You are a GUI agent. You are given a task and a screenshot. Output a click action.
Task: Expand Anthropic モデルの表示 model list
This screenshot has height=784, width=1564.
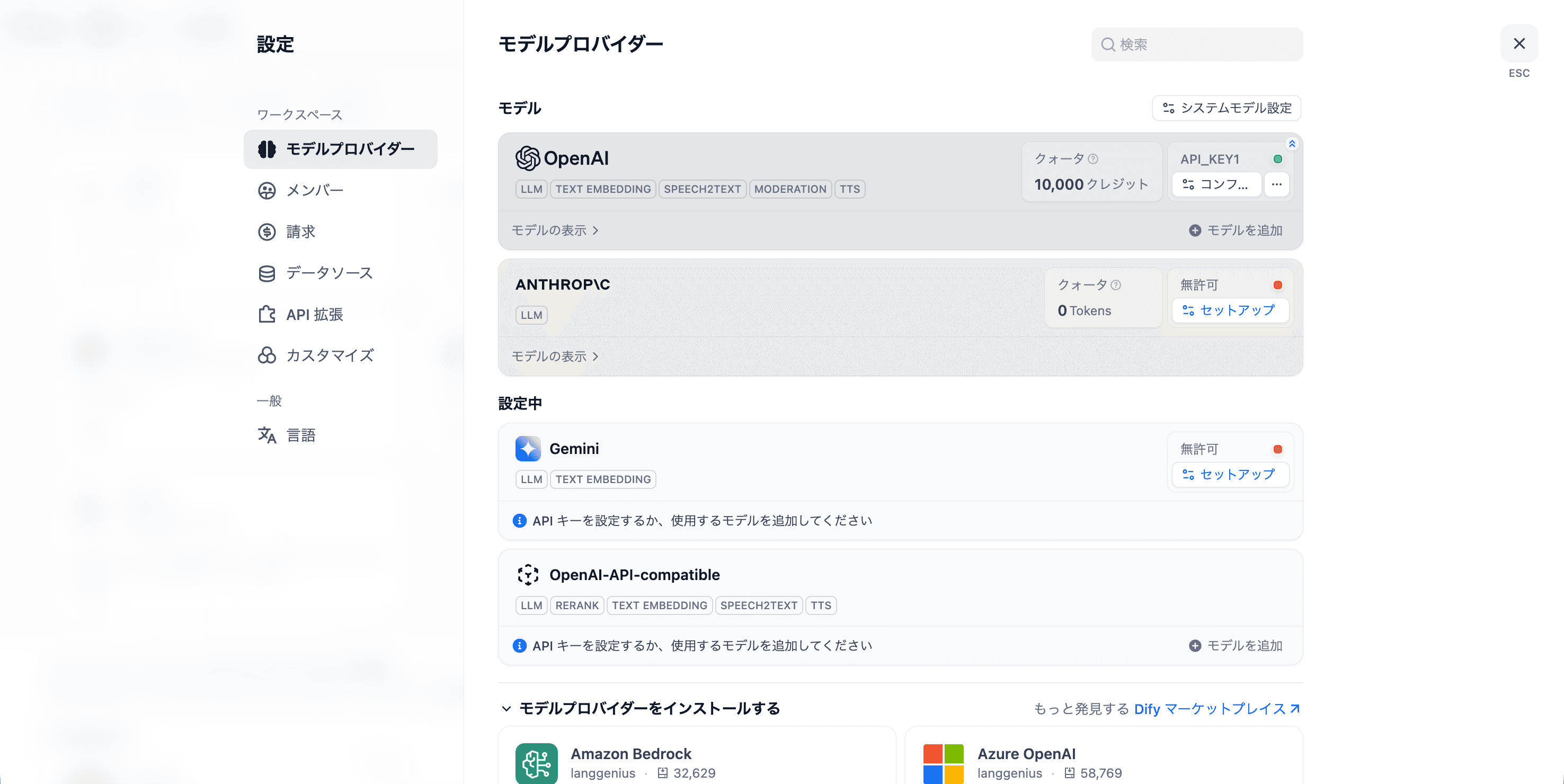point(555,357)
